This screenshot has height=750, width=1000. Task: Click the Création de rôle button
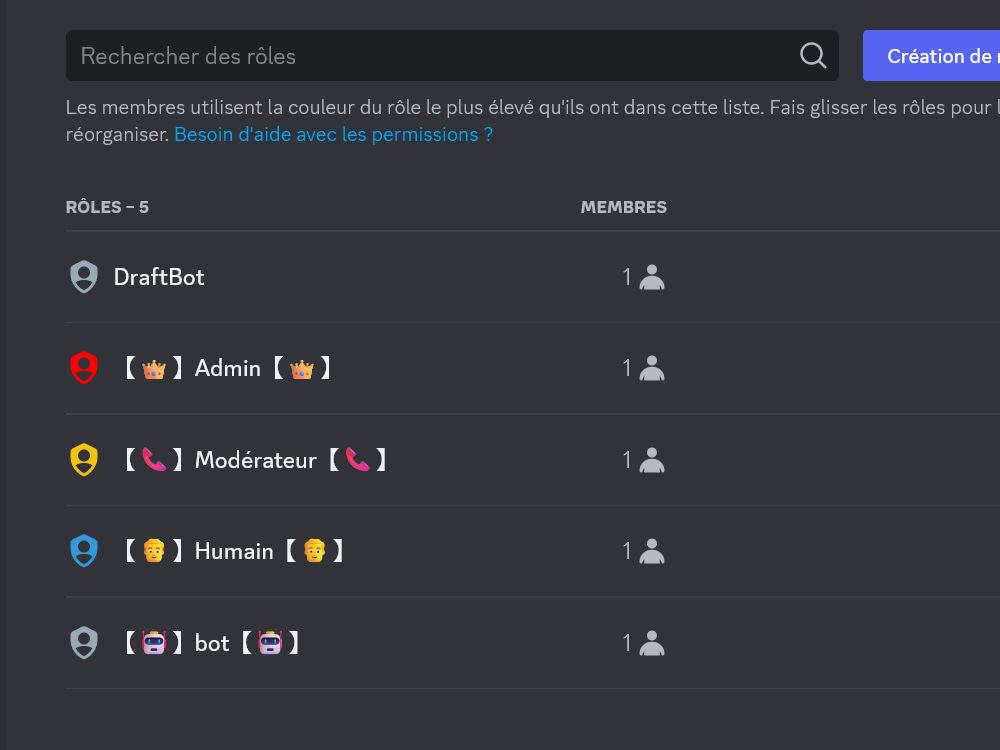(x=931, y=55)
